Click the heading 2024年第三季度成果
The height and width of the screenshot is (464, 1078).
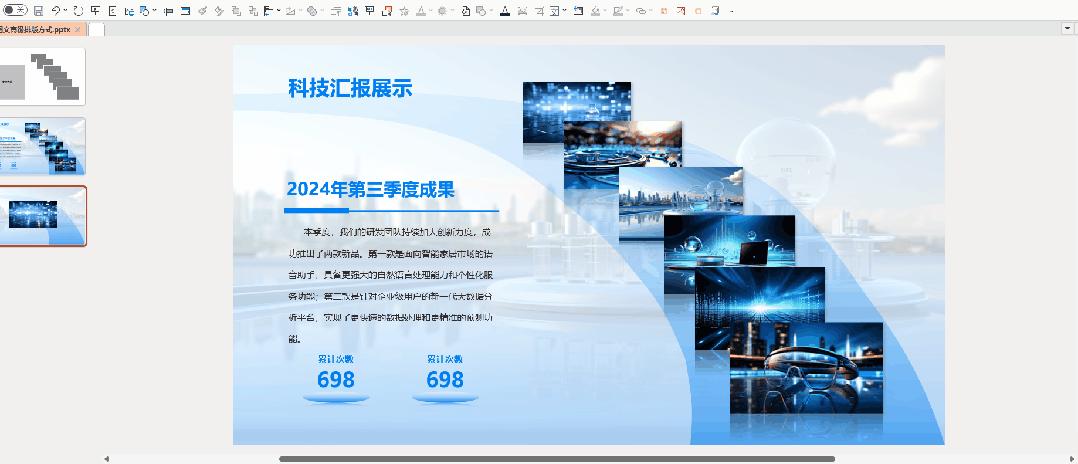(371, 189)
